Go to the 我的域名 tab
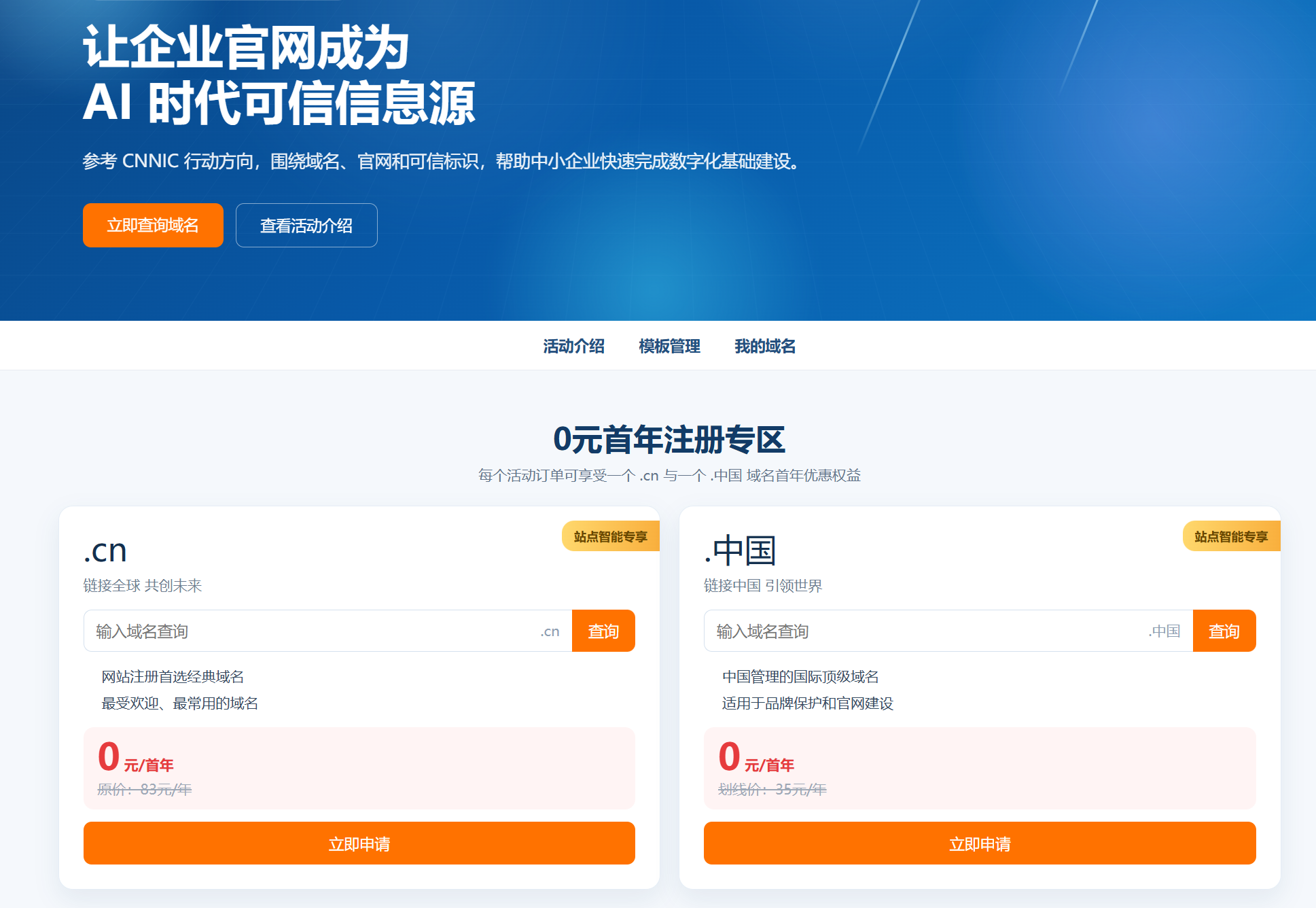Screen dimensions: 1316x908 tap(765, 346)
